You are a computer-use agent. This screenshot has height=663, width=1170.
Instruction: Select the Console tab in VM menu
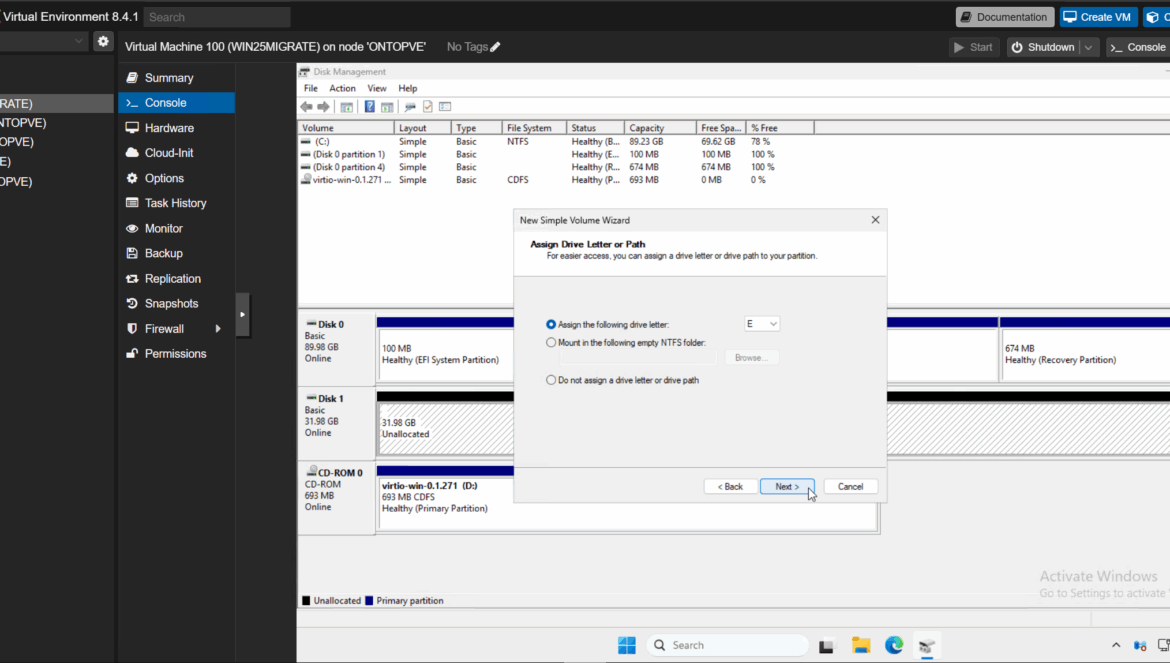(x=177, y=103)
